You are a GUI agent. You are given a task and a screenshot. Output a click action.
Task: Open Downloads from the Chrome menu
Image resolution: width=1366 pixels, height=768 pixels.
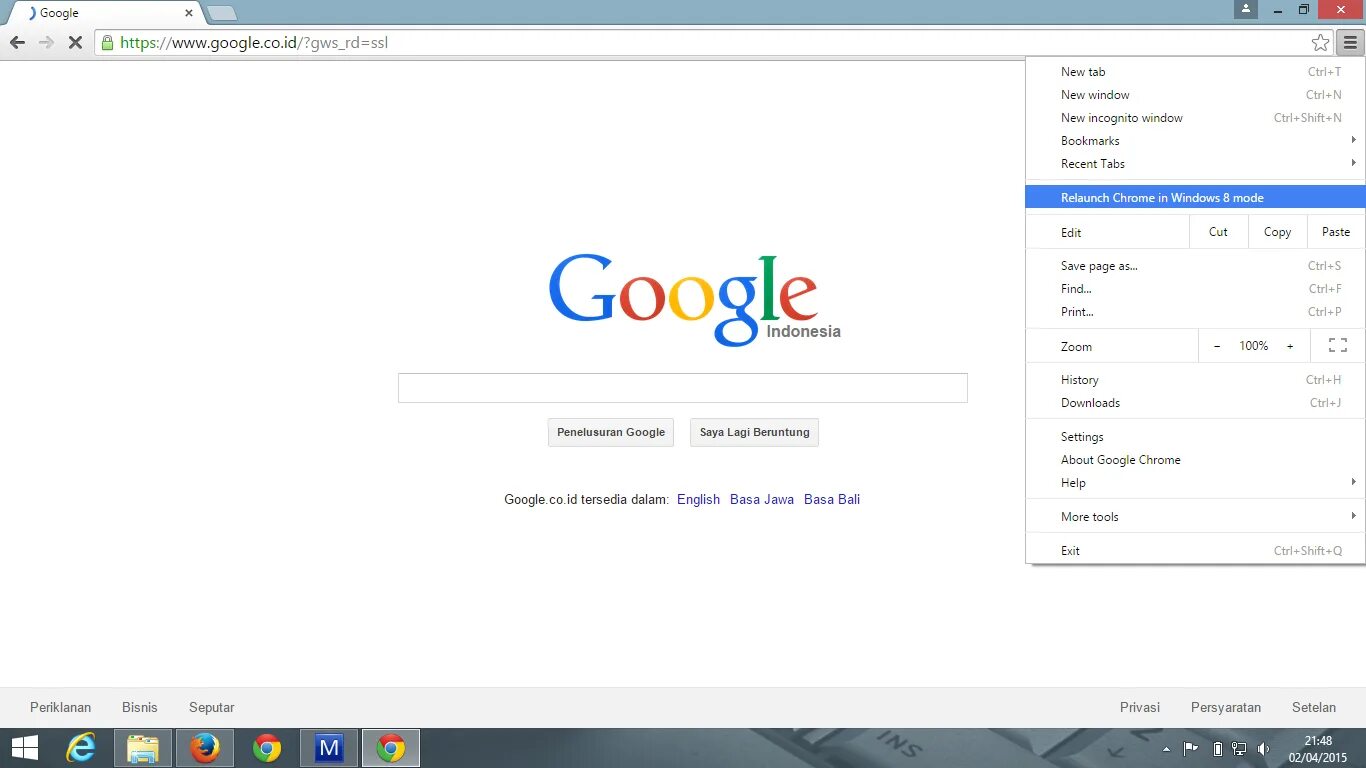(1196, 403)
